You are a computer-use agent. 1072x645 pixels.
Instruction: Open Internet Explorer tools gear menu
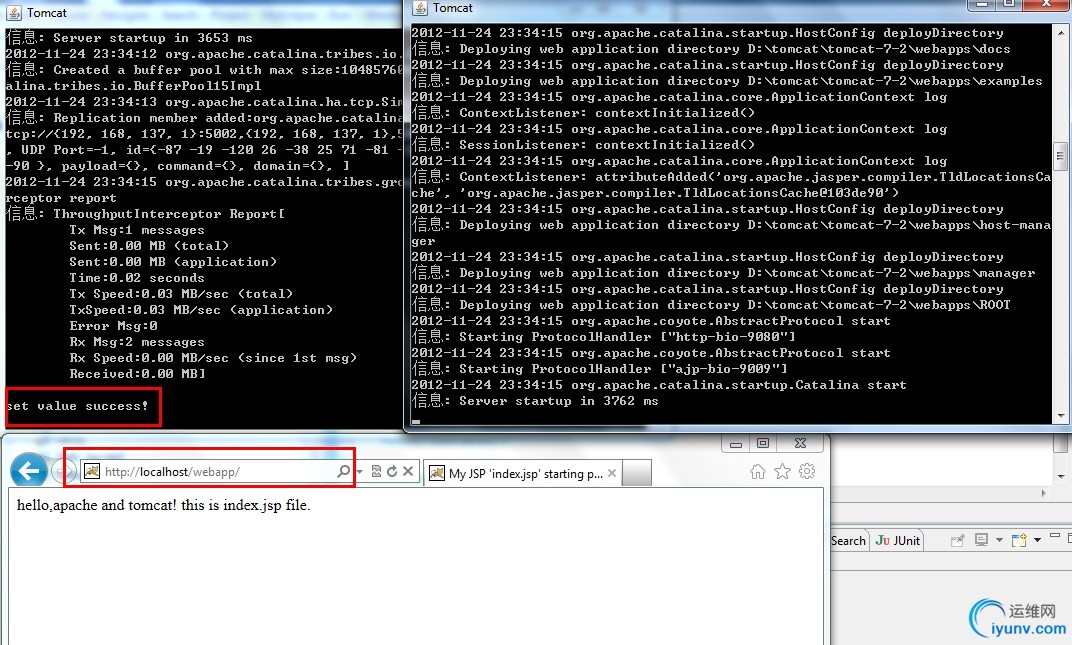click(807, 471)
